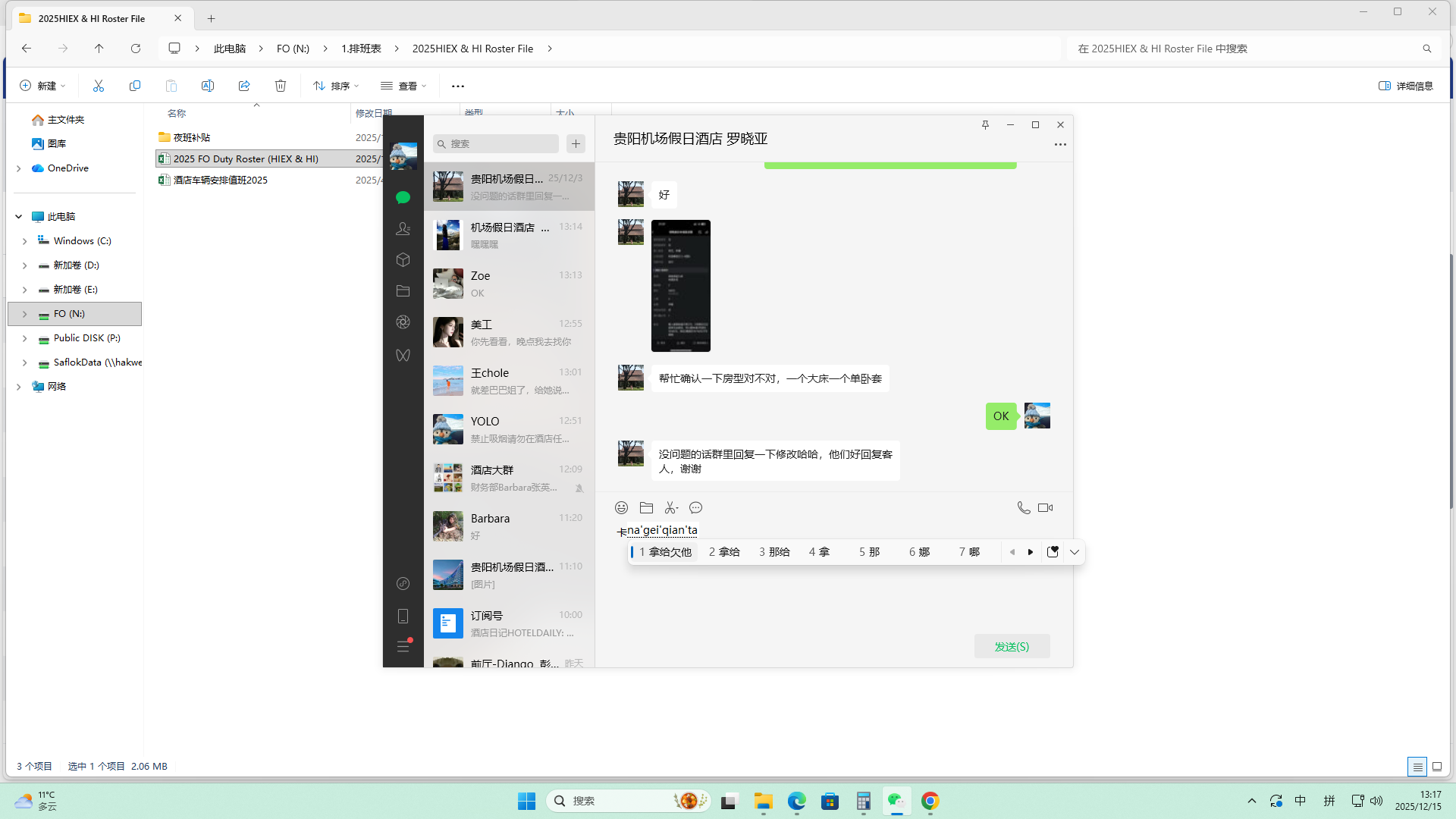
Task: Click the send file folder icon
Action: click(646, 508)
